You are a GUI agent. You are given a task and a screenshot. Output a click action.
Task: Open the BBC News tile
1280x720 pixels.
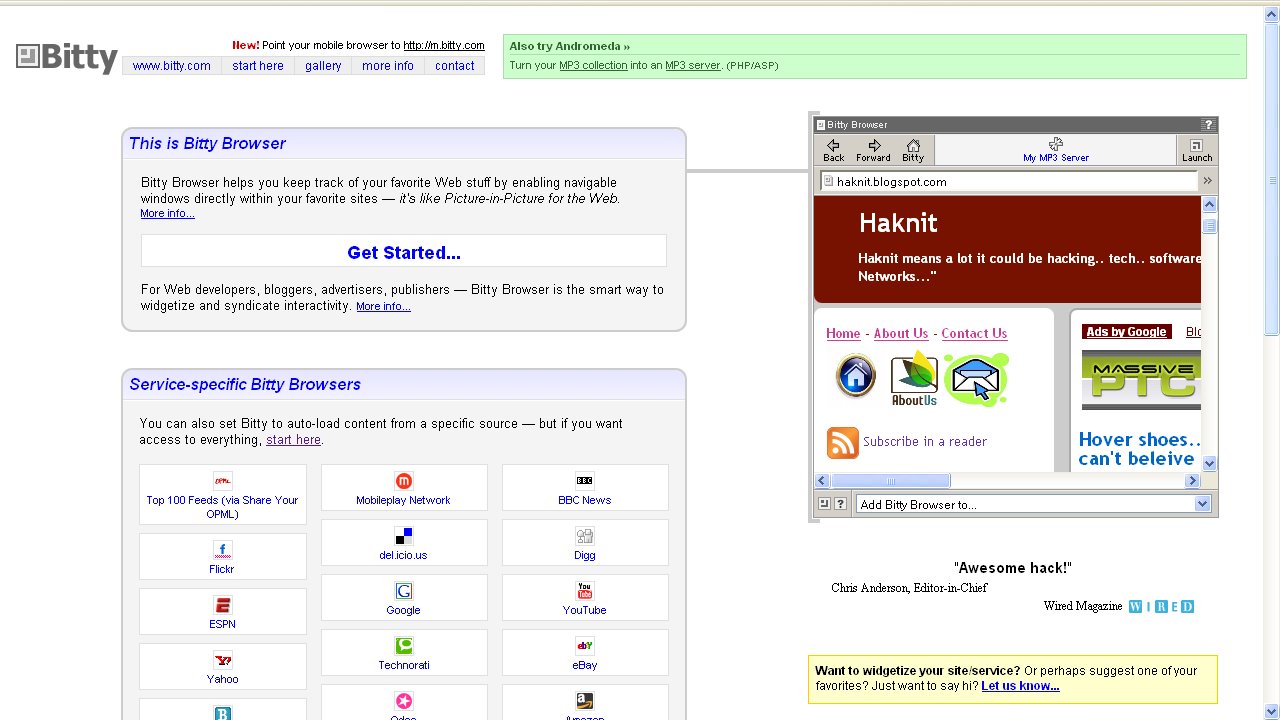(585, 488)
